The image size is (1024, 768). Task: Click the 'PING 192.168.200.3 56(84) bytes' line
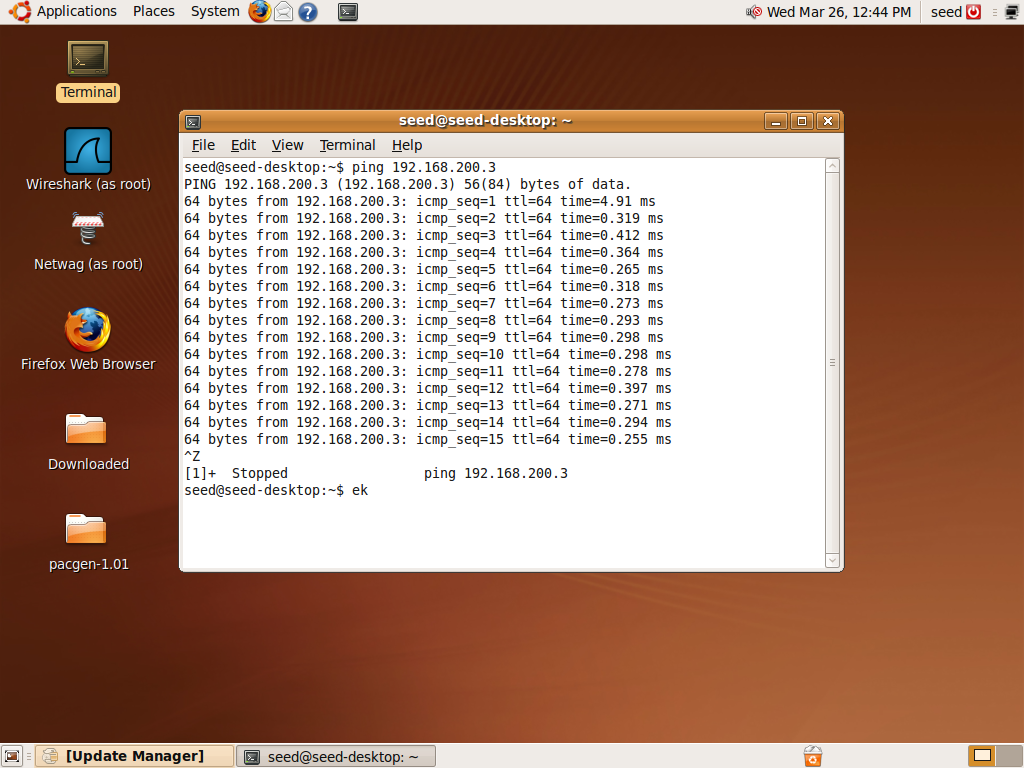pyautogui.click(x=408, y=184)
